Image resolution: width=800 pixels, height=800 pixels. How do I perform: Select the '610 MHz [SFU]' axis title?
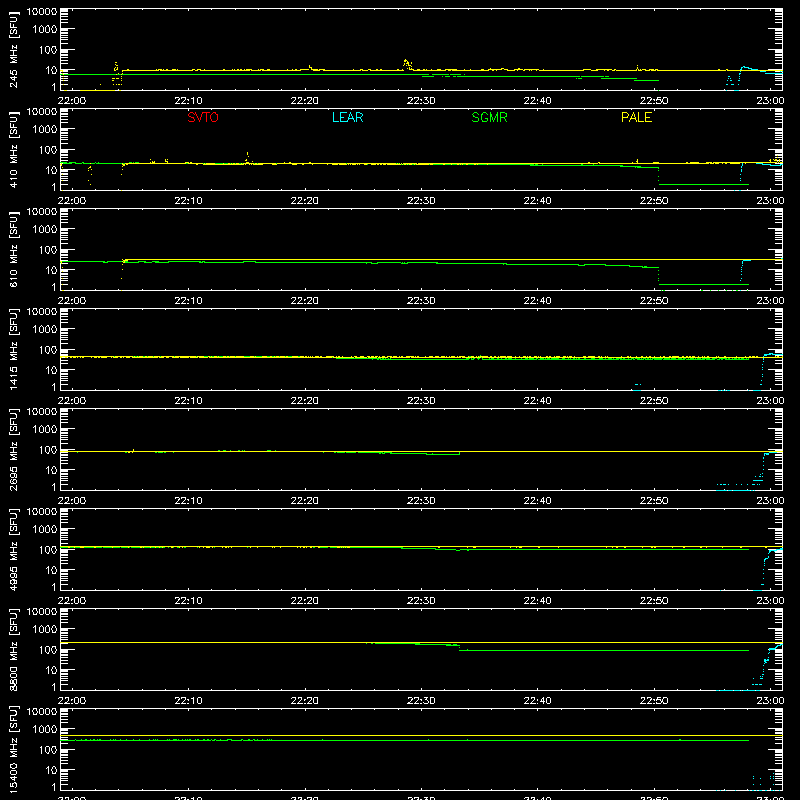[x=14, y=250]
